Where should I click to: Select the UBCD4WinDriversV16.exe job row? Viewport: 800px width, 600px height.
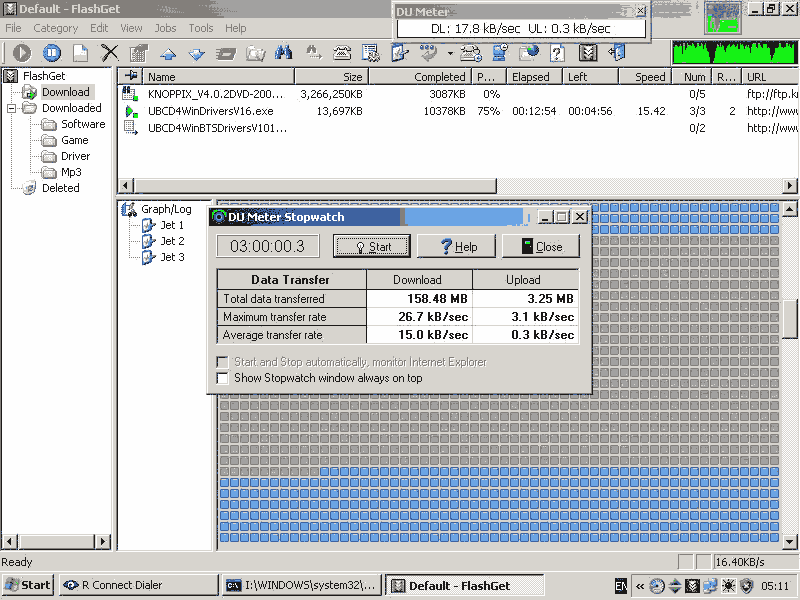pos(458,111)
